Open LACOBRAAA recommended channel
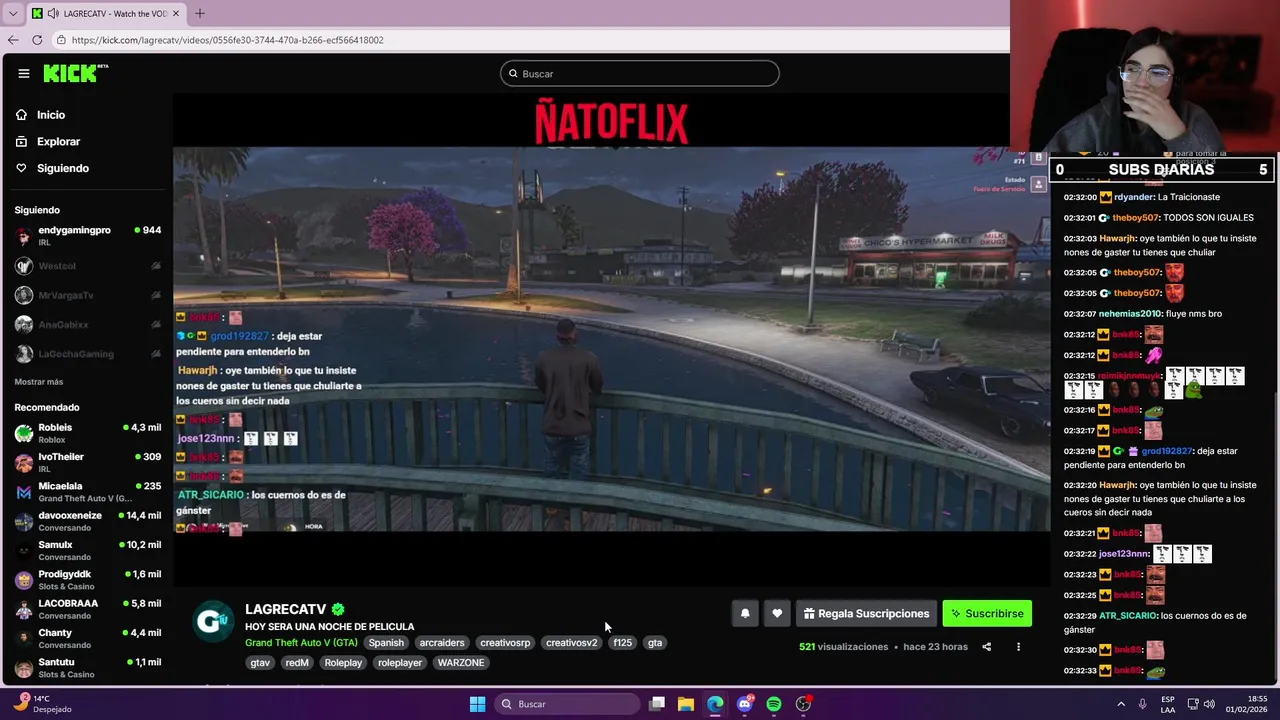Image resolution: width=1280 pixels, height=720 pixels. pos(88,609)
